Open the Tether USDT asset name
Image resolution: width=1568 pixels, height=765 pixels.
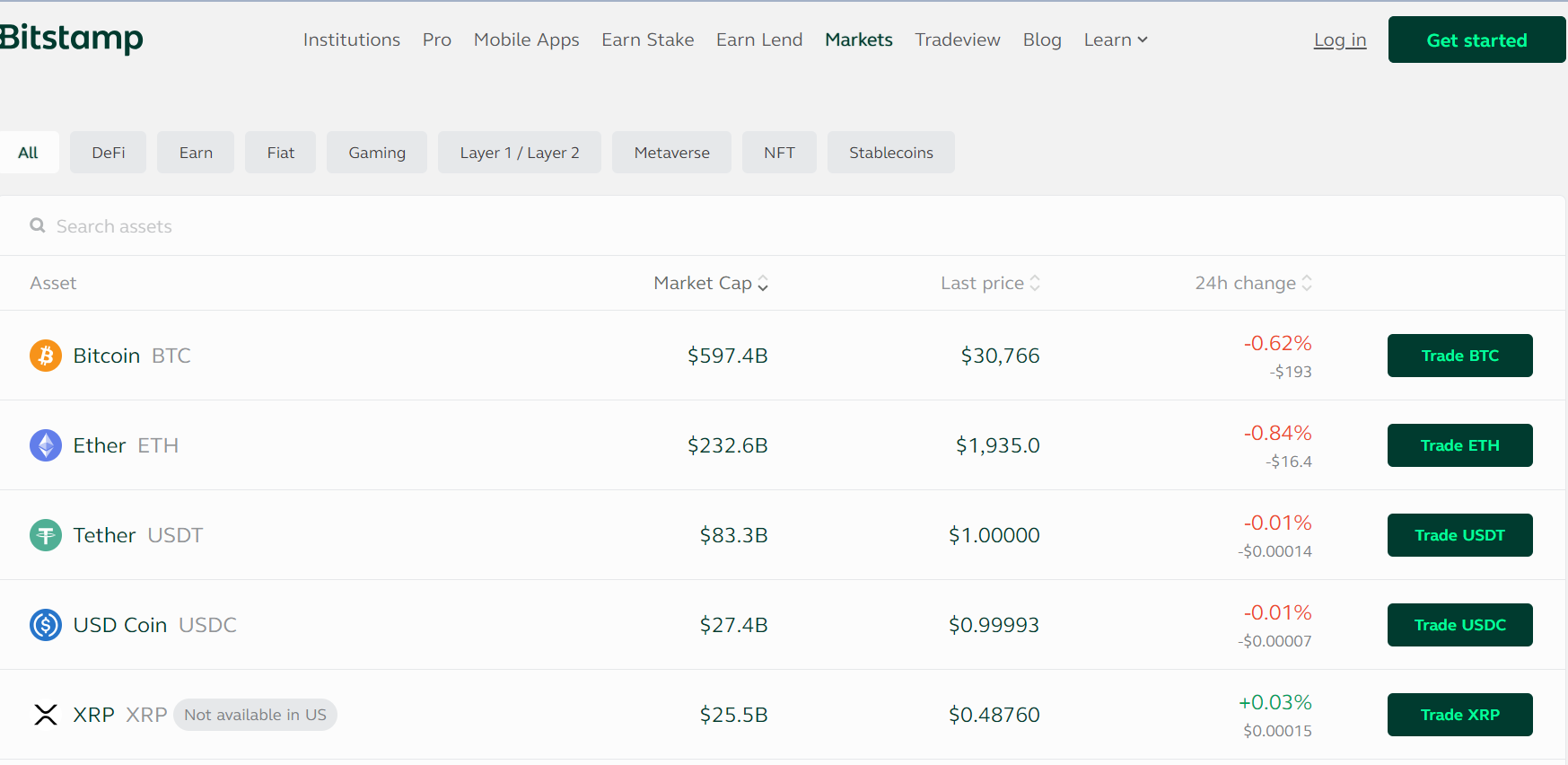click(x=138, y=535)
